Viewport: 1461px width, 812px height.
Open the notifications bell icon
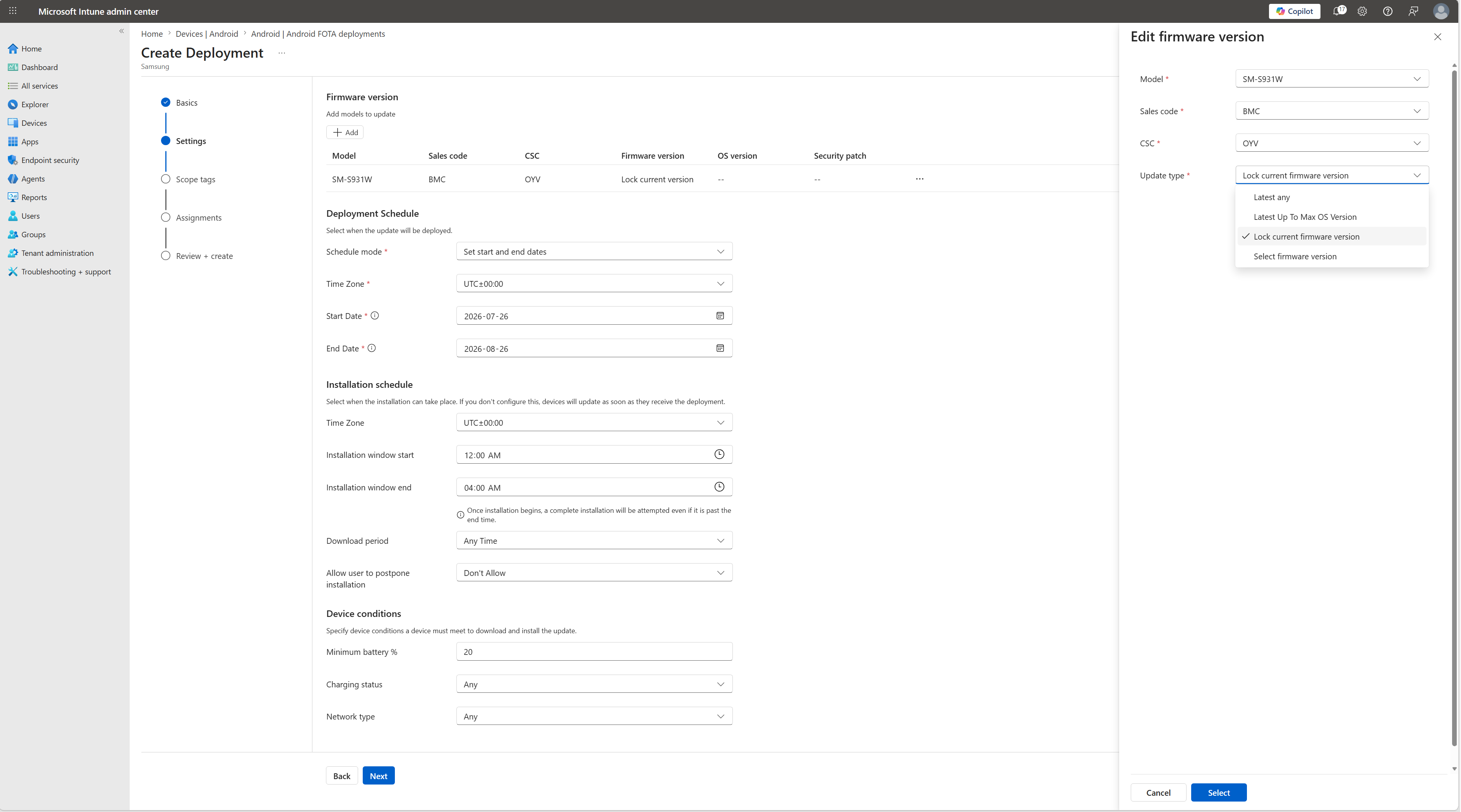pos(1339,11)
